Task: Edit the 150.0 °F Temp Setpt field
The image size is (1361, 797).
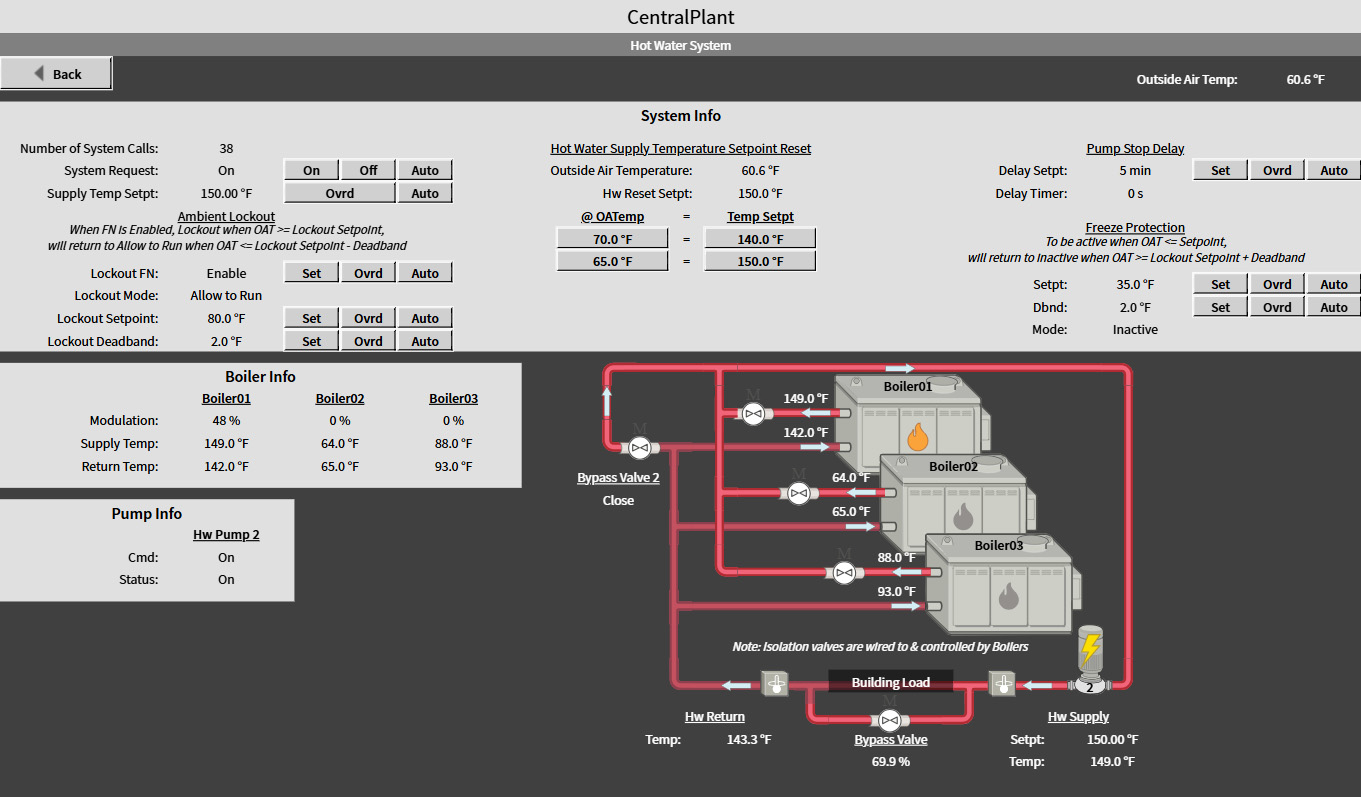Action: tap(760, 261)
